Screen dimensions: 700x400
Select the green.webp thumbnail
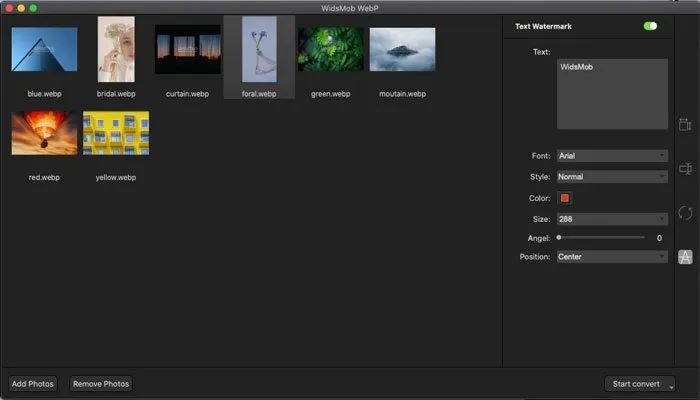(x=331, y=49)
